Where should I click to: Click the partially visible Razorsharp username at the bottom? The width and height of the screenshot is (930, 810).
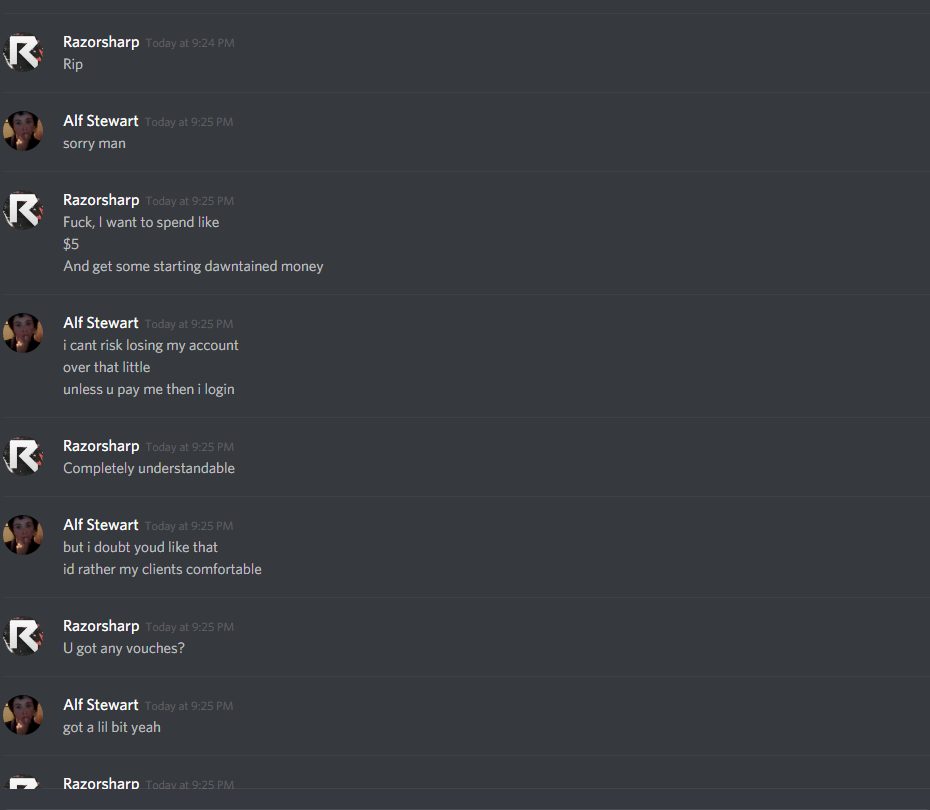click(101, 783)
